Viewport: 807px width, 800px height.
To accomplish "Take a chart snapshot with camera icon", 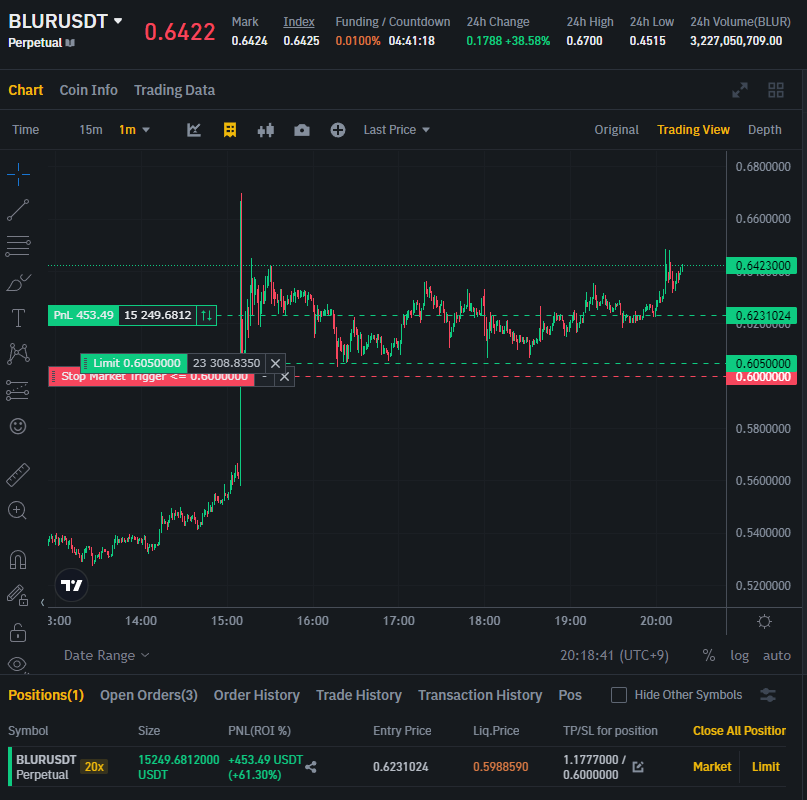I will (302, 130).
